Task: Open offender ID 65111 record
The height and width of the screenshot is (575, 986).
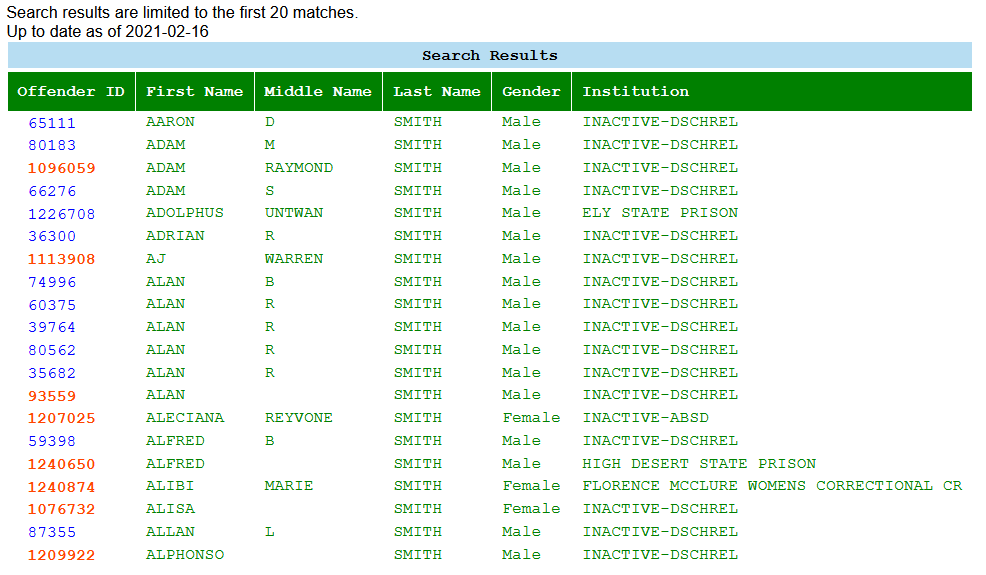Action: (52, 123)
